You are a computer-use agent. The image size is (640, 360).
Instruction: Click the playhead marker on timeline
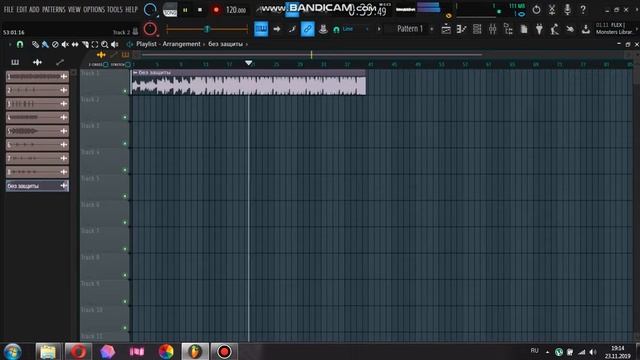(x=249, y=63)
